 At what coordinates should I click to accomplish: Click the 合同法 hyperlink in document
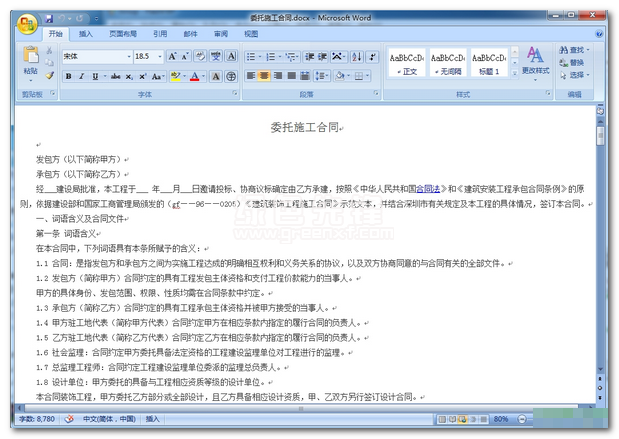point(427,187)
